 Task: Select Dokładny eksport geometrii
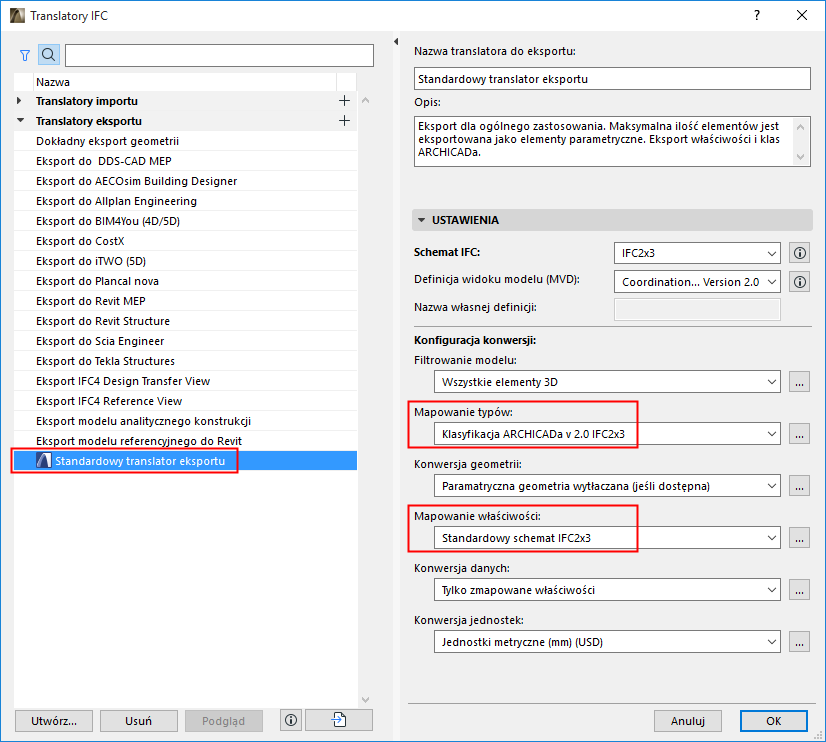[185, 141]
